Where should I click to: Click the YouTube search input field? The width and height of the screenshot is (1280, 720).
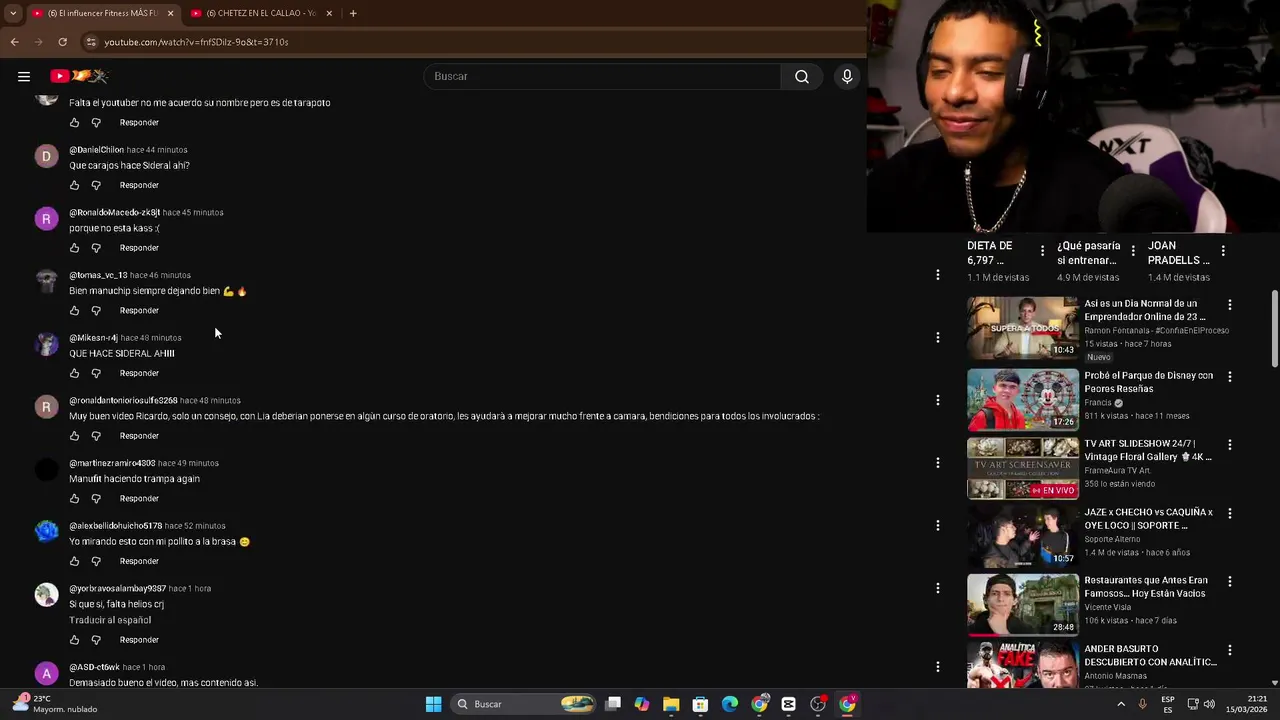tap(602, 76)
